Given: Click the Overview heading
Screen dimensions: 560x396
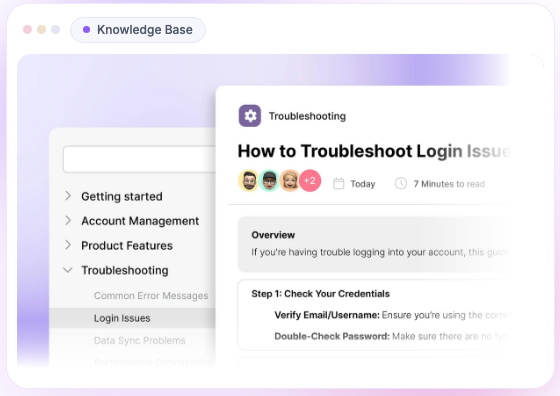Looking at the screenshot, I should pyautogui.click(x=273, y=235).
